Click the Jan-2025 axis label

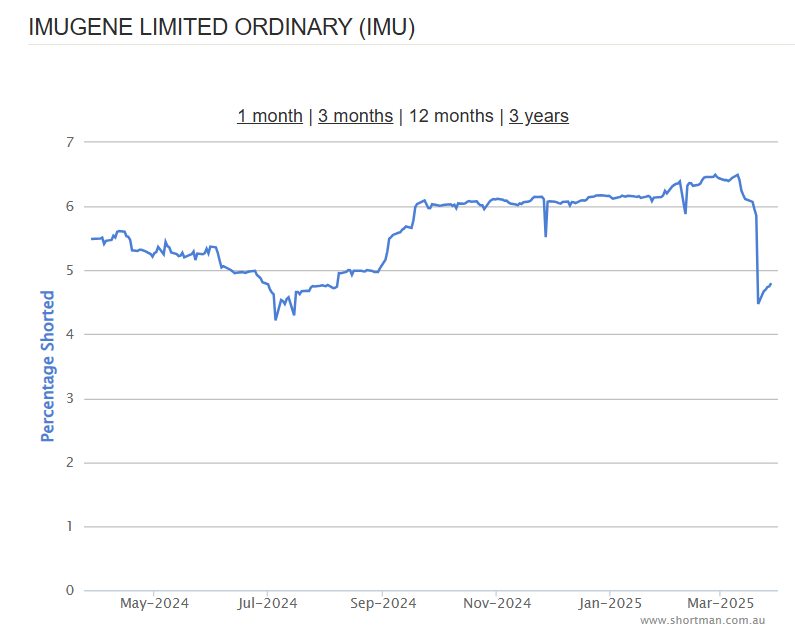point(610,603)
